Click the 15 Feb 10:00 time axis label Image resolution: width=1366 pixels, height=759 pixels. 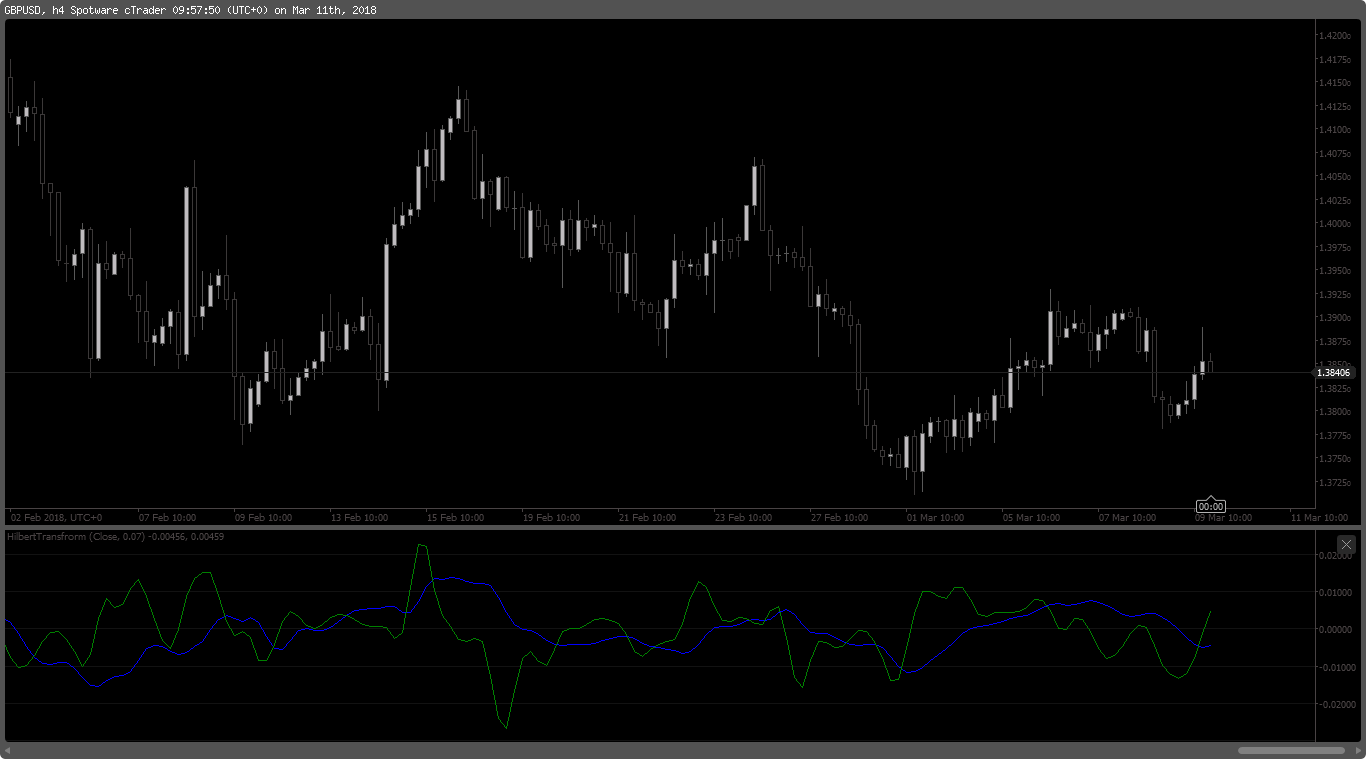coord(455,518)
